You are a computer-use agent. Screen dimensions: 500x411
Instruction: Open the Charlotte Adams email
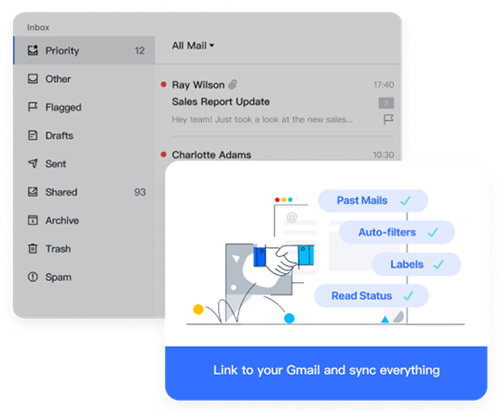[x=278, y=155]
